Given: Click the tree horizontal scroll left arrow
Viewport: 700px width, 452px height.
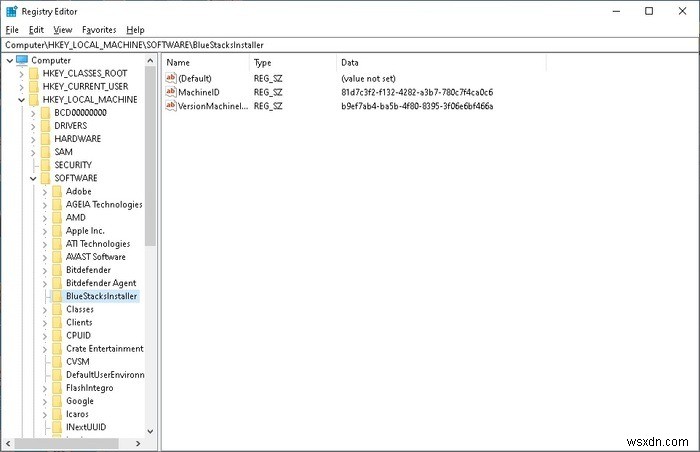Looking at the screenshot, I should coord(8,444).
